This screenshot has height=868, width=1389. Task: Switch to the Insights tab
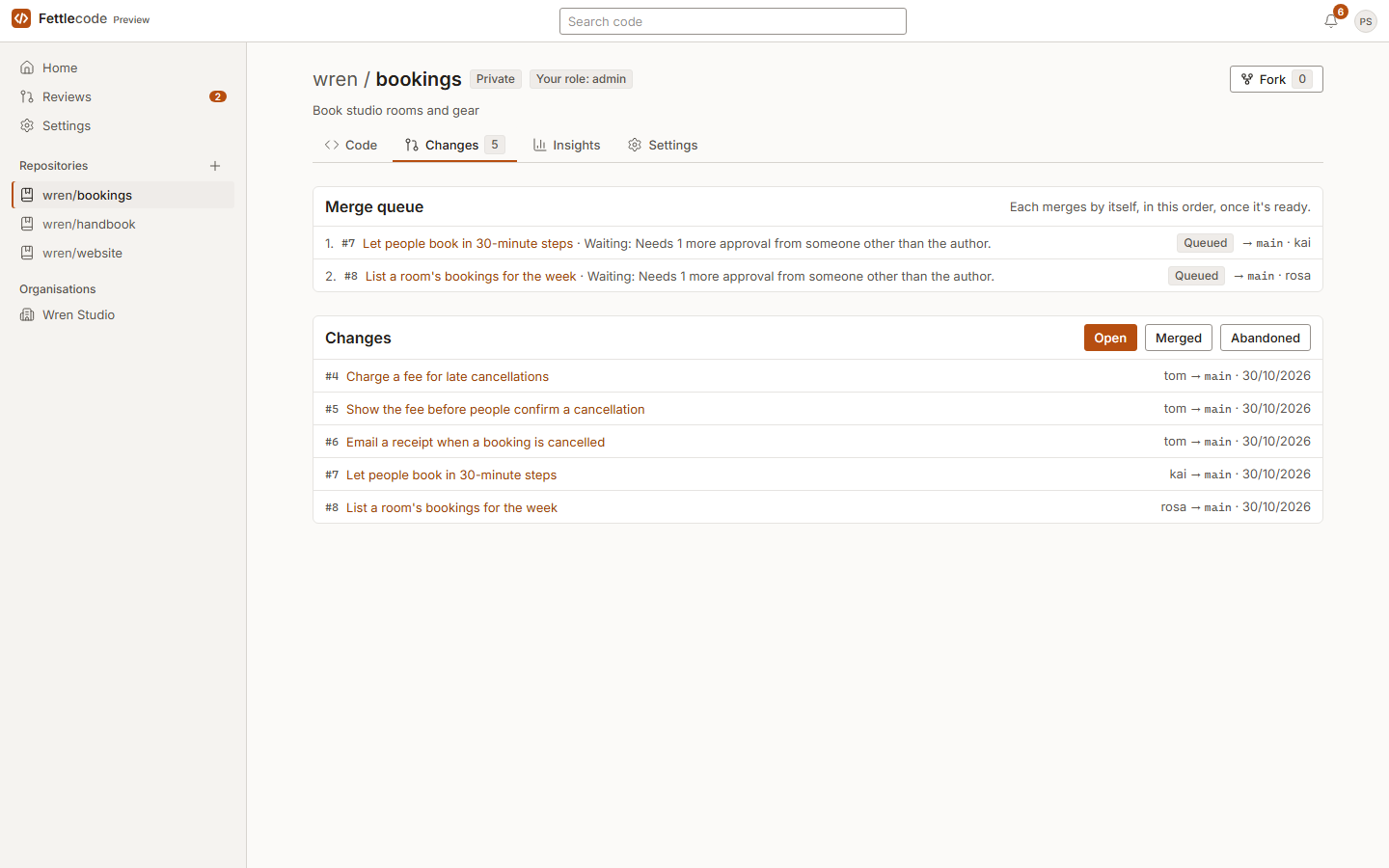pyautogui.click(x=567, y=145)
